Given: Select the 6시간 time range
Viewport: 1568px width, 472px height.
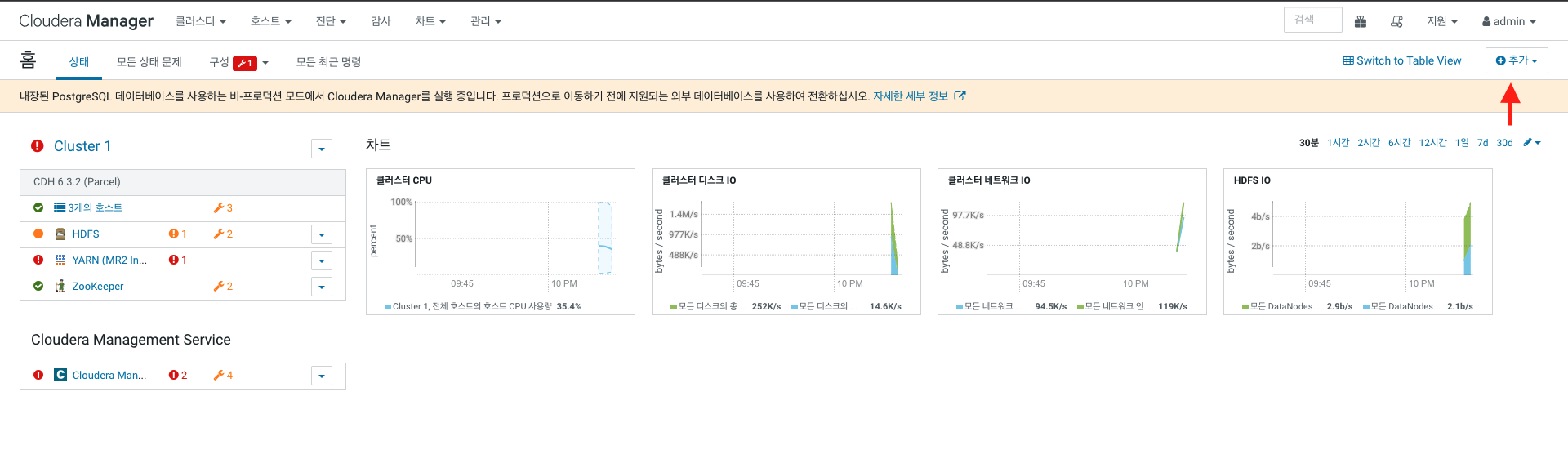Looking at the screenshot, I should [x=1400, y=143].
